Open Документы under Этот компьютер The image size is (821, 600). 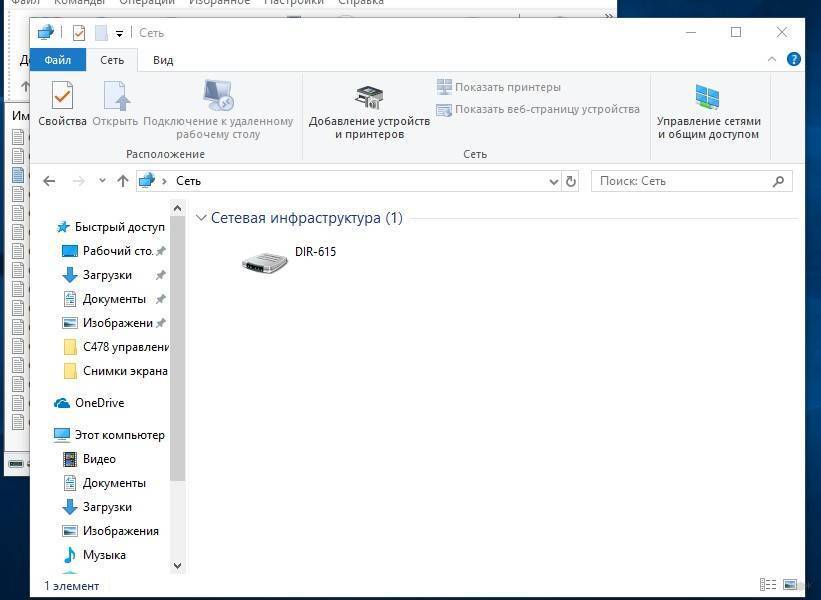[104, 483]
